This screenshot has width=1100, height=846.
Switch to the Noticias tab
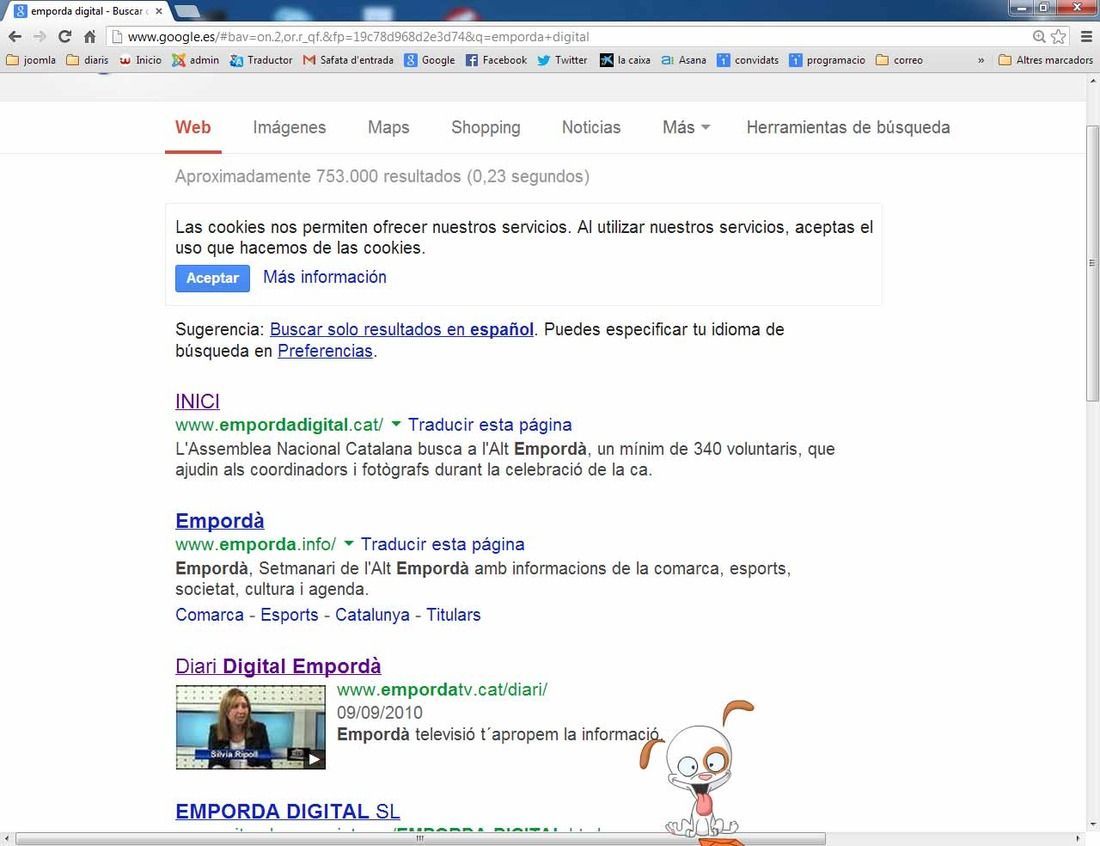591,127
